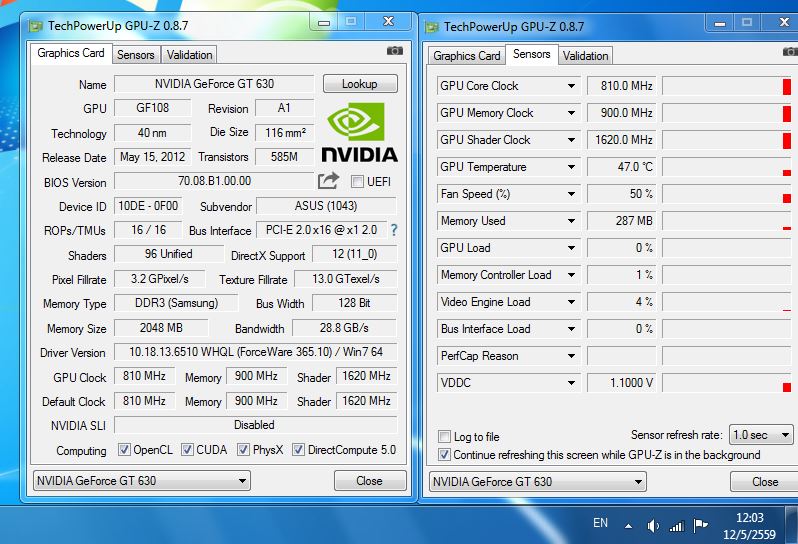Screen dimensions: 798x544
Task: Select Sensors tab in right window
Action: tap(531, 54)
